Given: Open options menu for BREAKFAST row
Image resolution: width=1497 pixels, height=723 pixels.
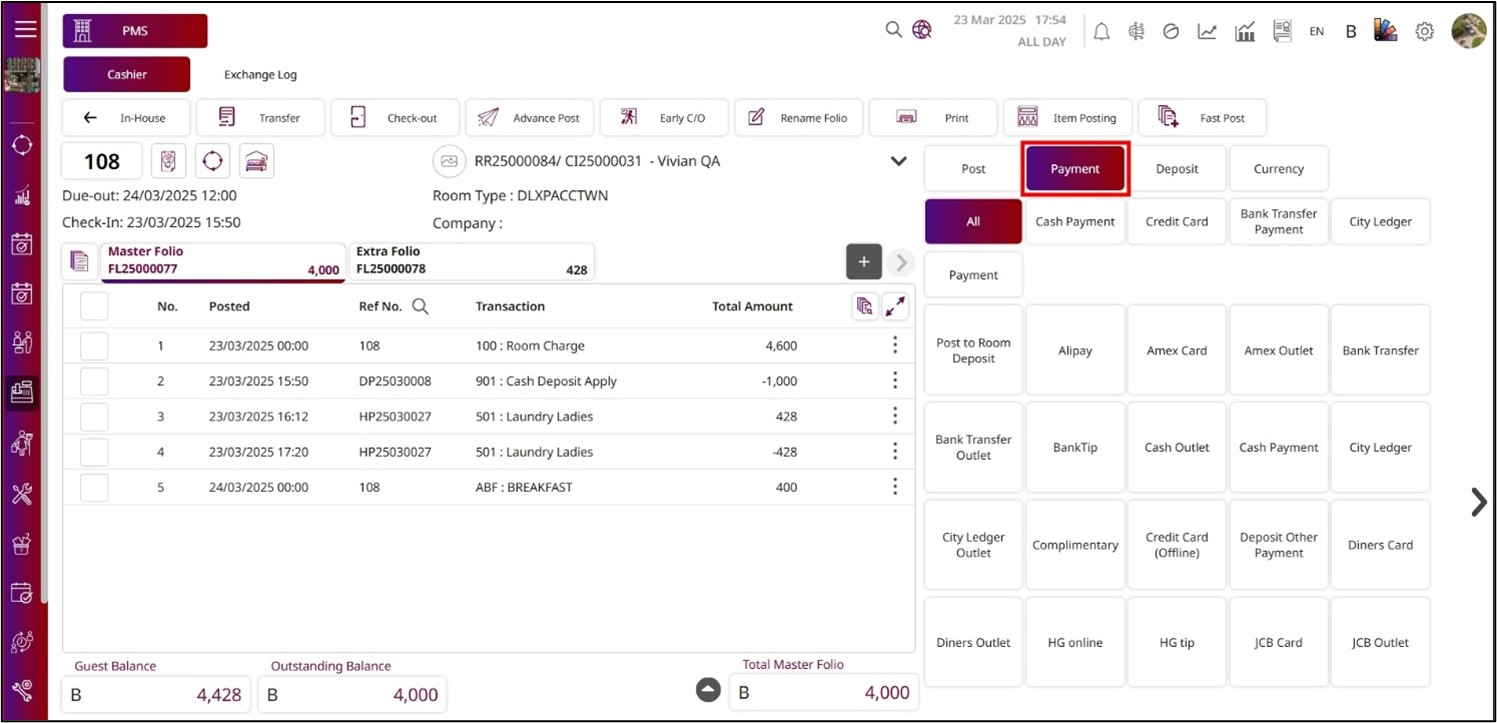Looking at the screenshot, I should [x=894, y=487].
